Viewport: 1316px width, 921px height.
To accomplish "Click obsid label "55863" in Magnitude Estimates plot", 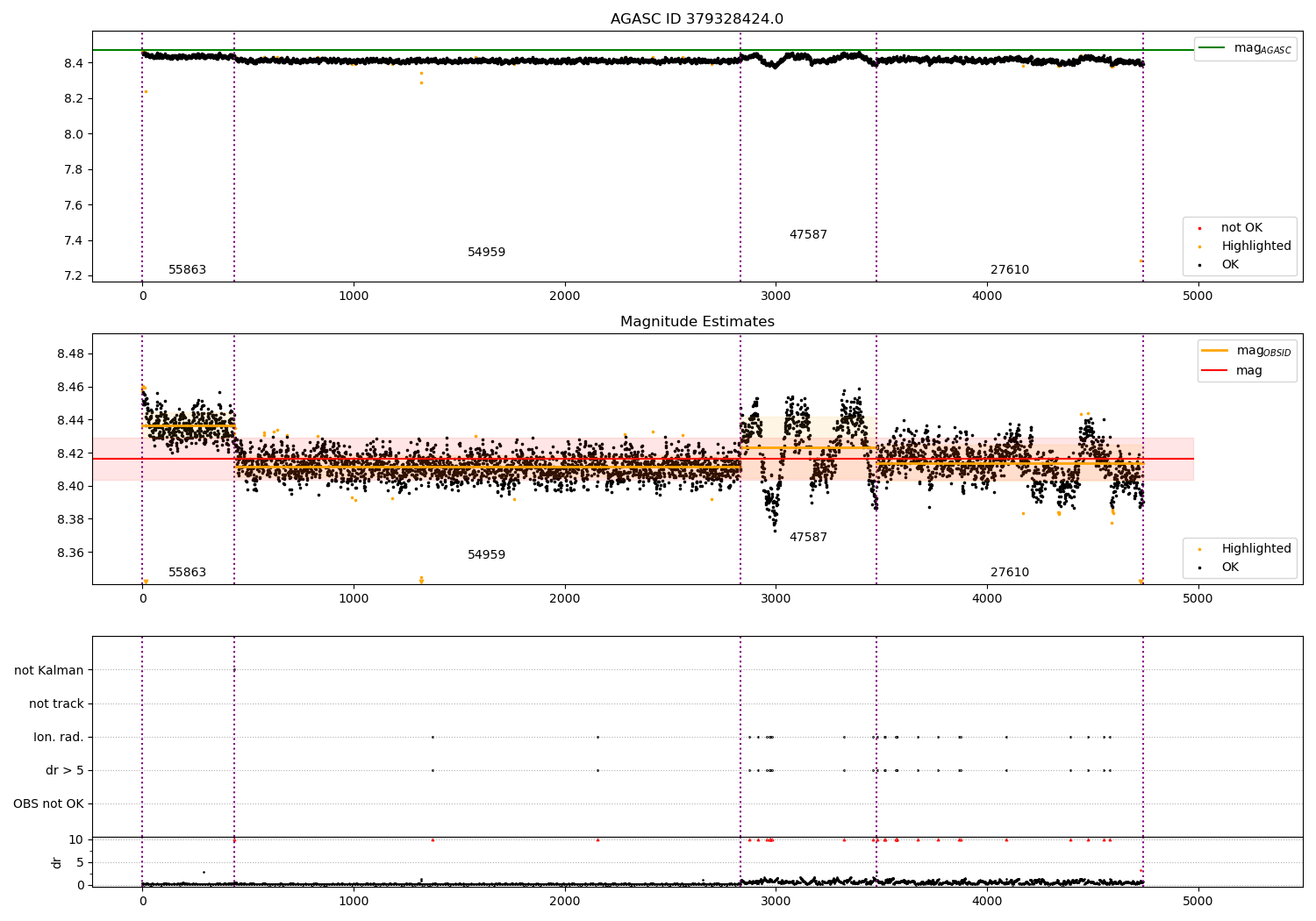I will click(187, 573).
